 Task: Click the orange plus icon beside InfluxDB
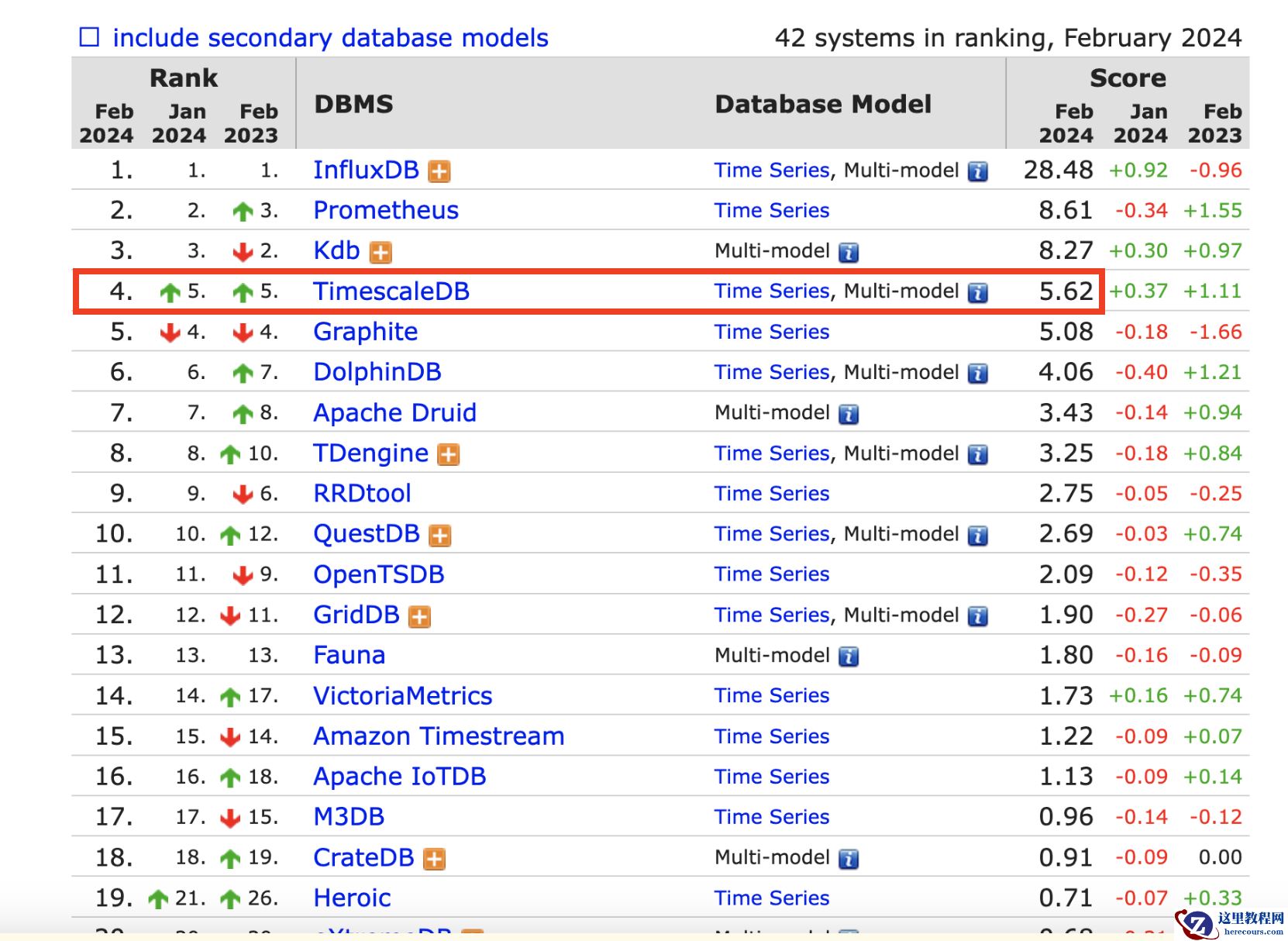(439, 171)
